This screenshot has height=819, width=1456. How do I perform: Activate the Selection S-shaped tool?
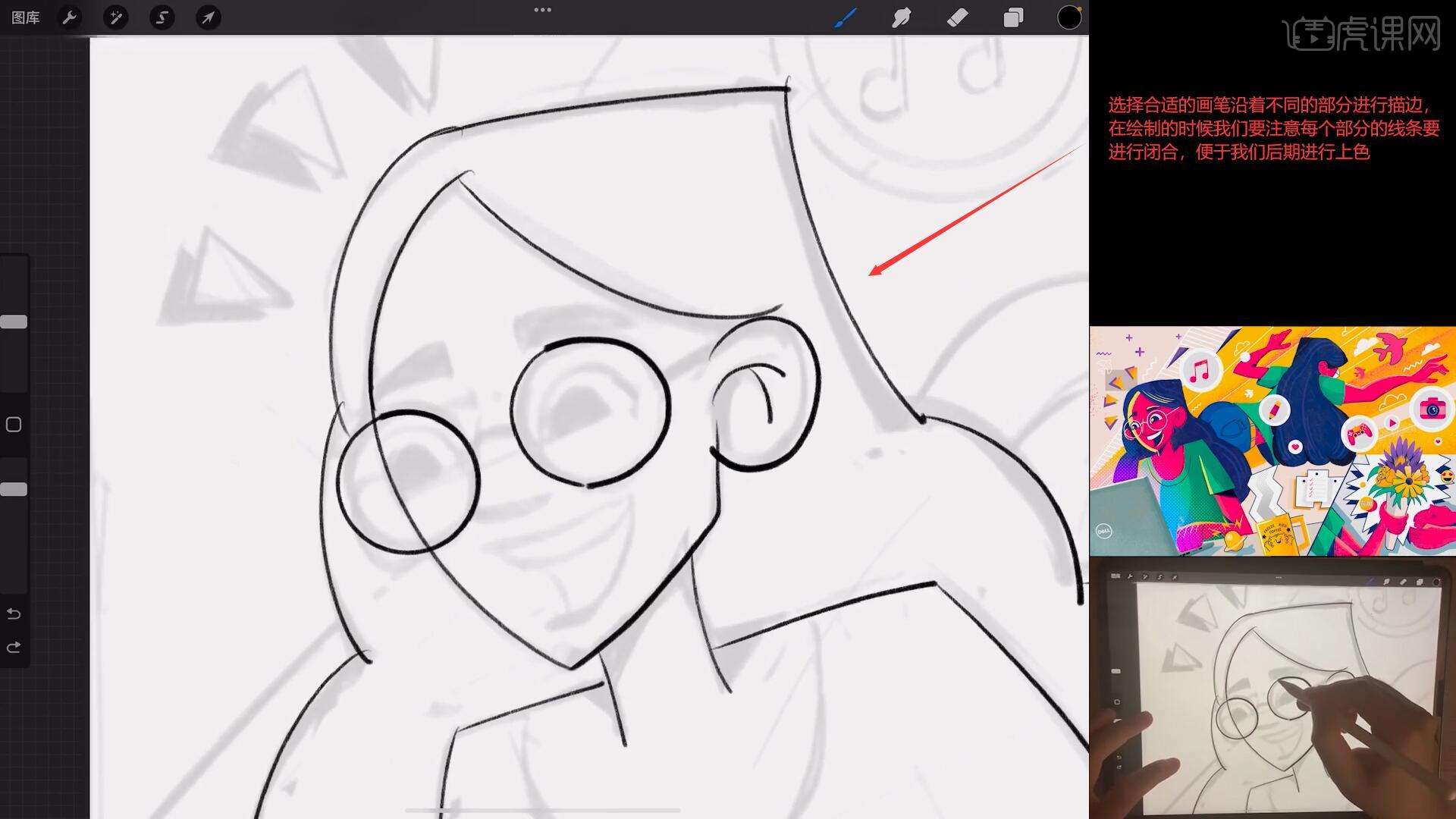(x=162, y=17)
